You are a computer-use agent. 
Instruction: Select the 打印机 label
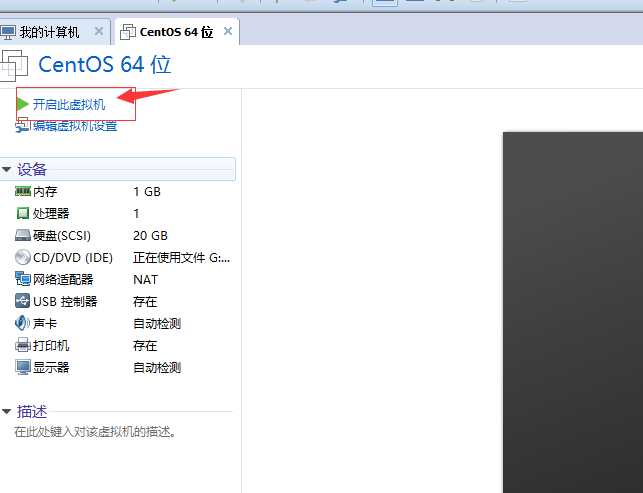tap(51, 345)
